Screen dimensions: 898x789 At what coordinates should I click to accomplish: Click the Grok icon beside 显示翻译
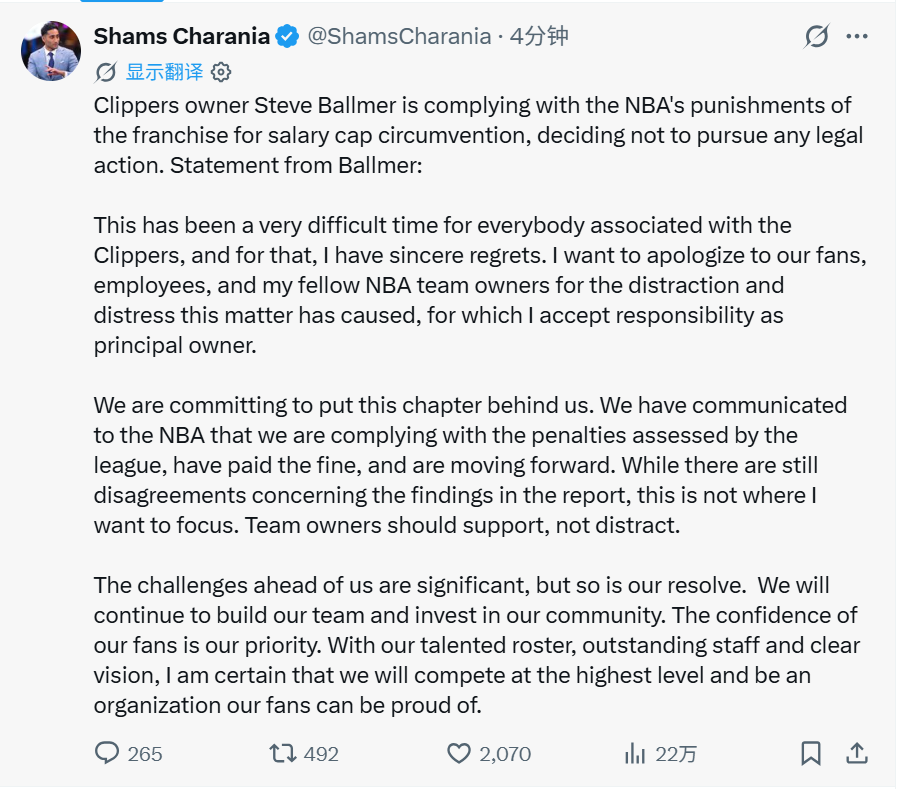tap(106, 72)
